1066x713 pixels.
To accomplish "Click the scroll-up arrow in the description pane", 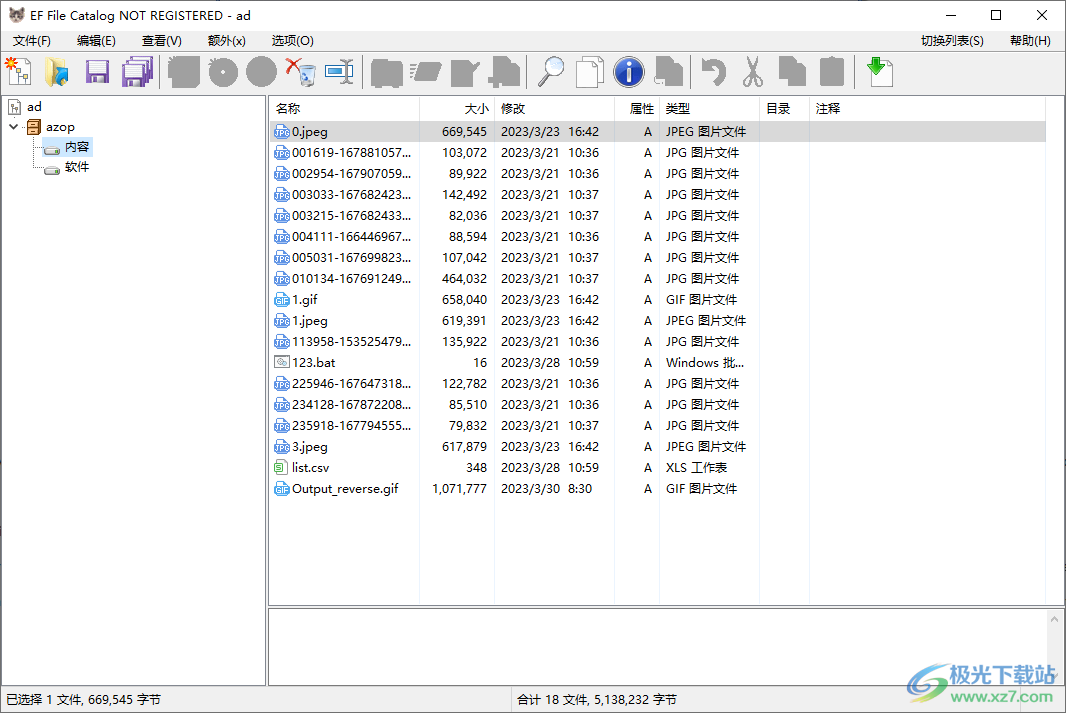I will [x=1054, y=619].
